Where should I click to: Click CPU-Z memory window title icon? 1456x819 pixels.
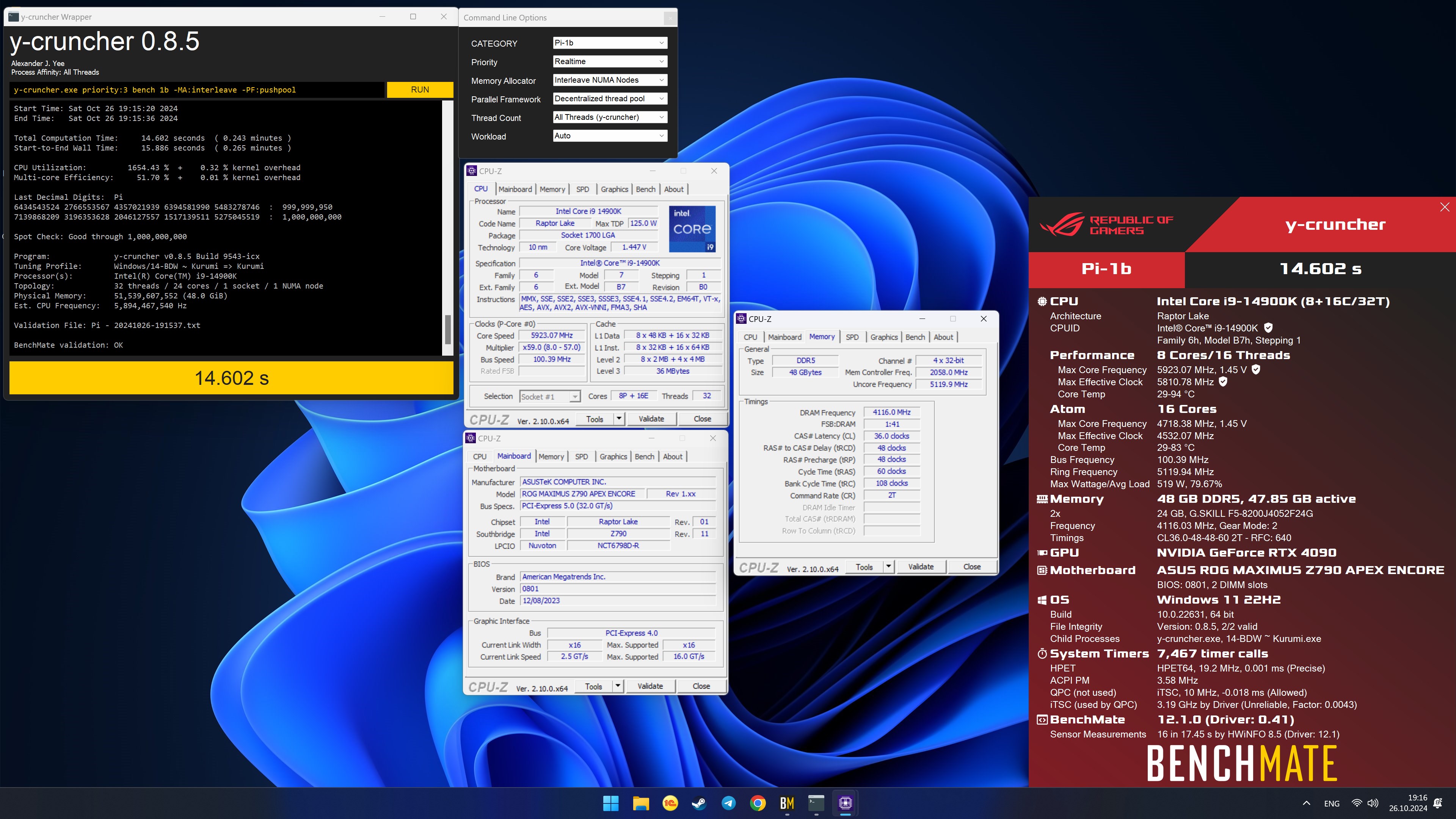742,319
